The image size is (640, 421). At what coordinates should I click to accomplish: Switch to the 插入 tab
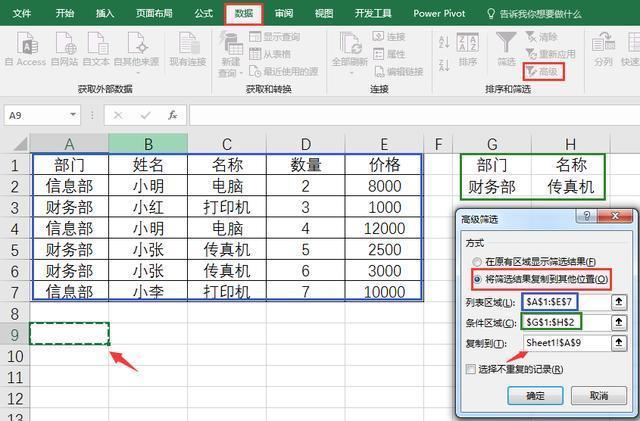104,13
